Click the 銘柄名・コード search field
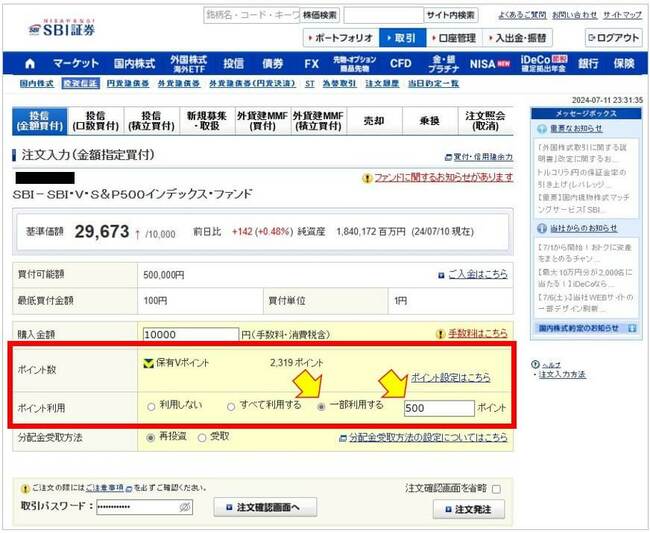 pos(251,15)
